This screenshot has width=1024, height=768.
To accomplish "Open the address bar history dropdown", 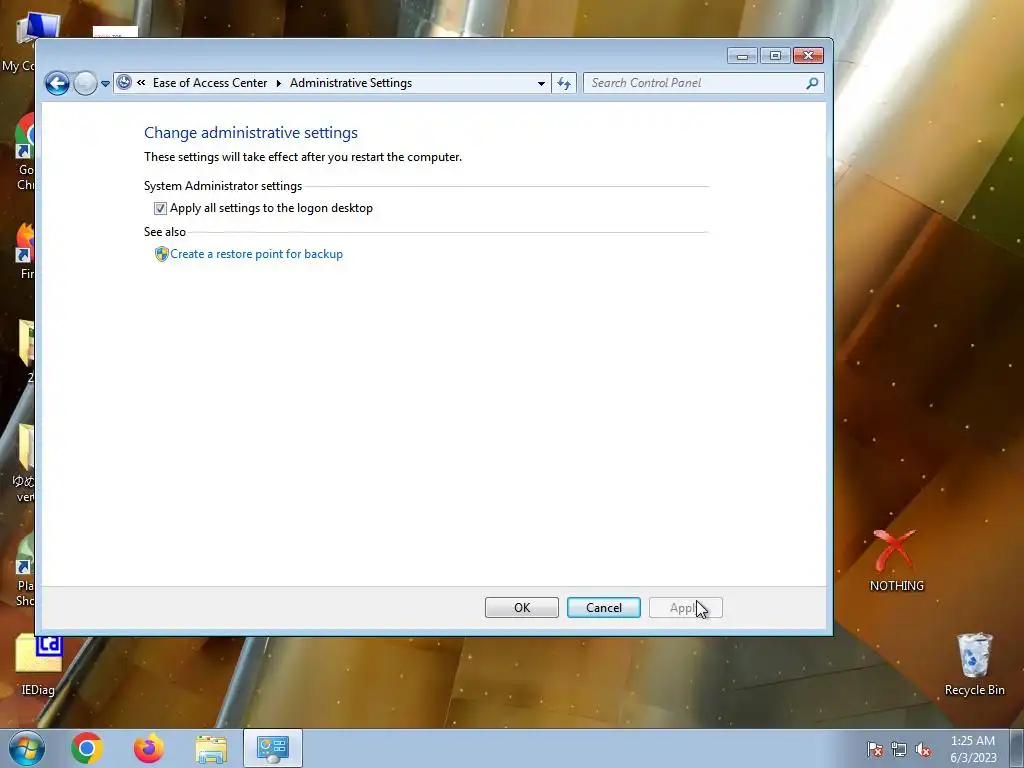I will (541, 84).
